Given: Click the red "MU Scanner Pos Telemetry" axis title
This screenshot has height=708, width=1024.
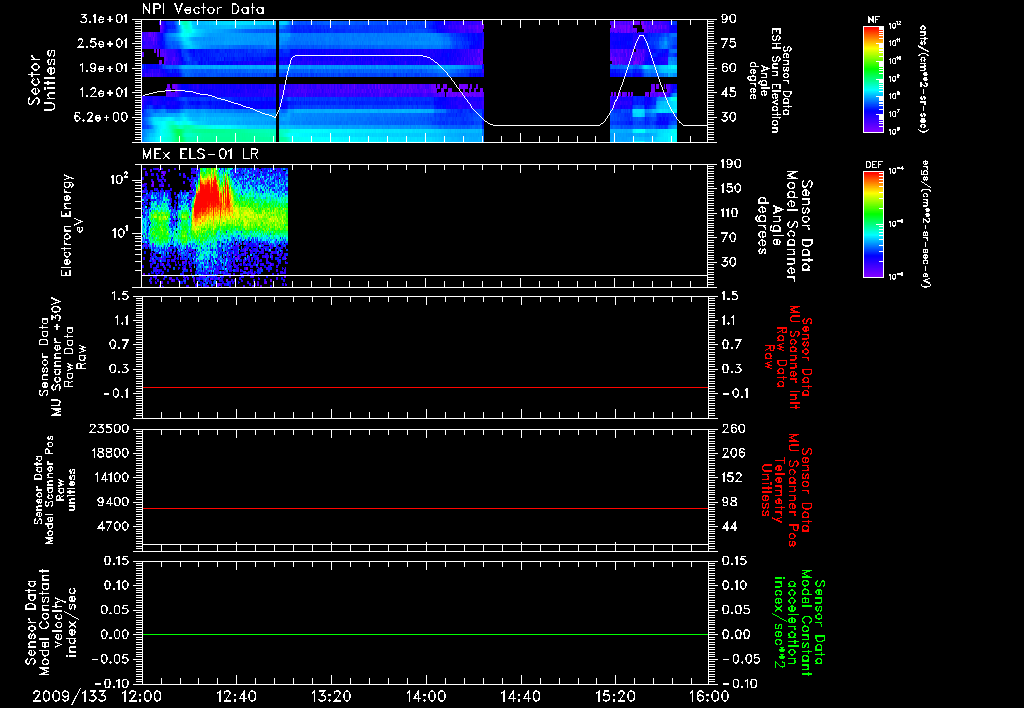Looking at the screenshot, I should (787, 490).
